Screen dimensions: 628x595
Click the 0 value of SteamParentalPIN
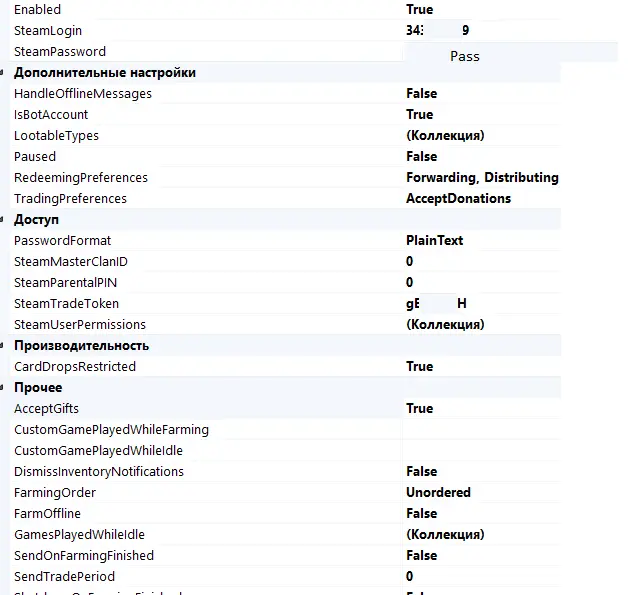coord(409,283)
